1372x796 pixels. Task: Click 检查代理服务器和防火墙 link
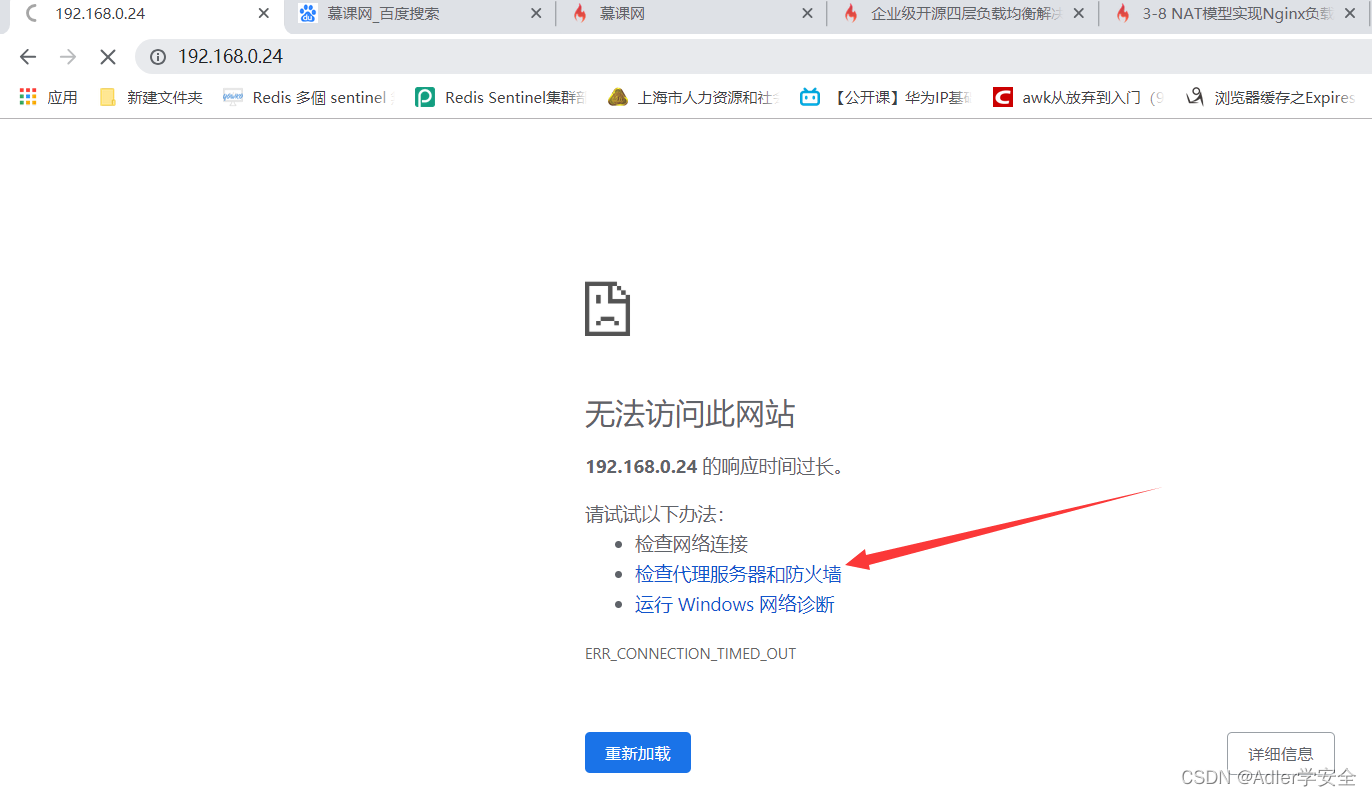pyautogui.click(x=738, y=575)
